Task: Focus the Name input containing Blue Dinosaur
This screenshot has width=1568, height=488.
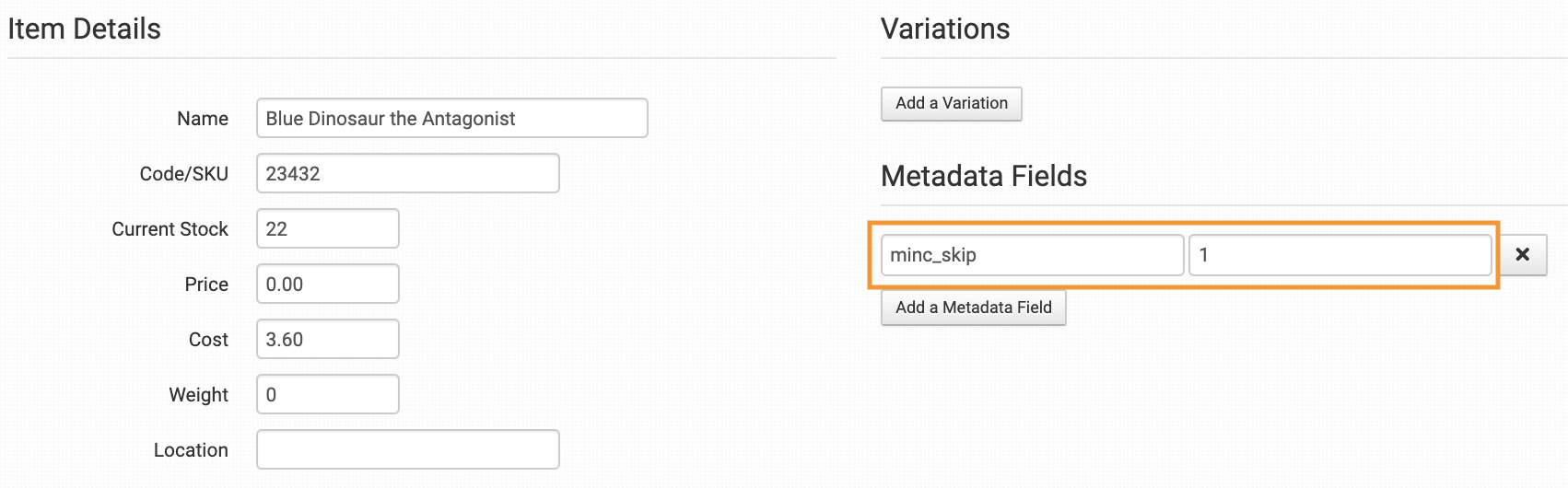Action: [451, 119]
